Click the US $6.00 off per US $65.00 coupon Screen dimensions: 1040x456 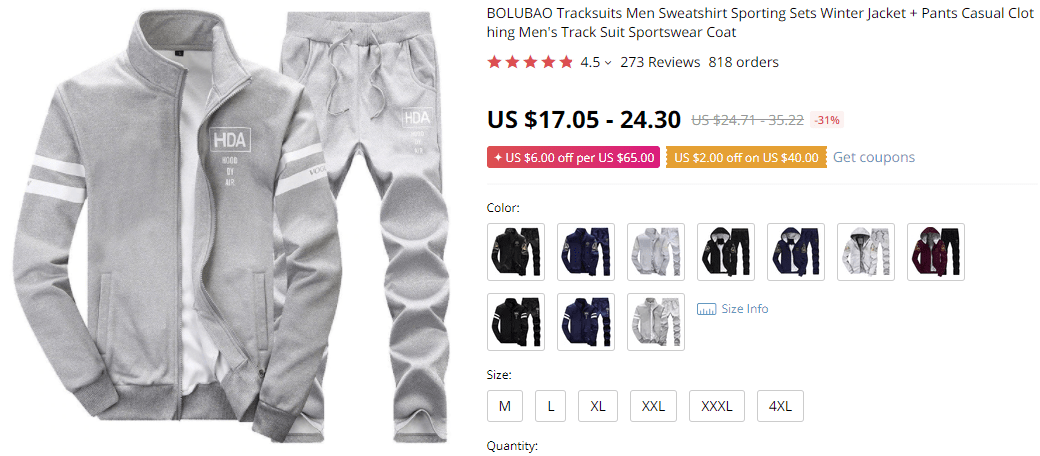(x=574, y=158)
